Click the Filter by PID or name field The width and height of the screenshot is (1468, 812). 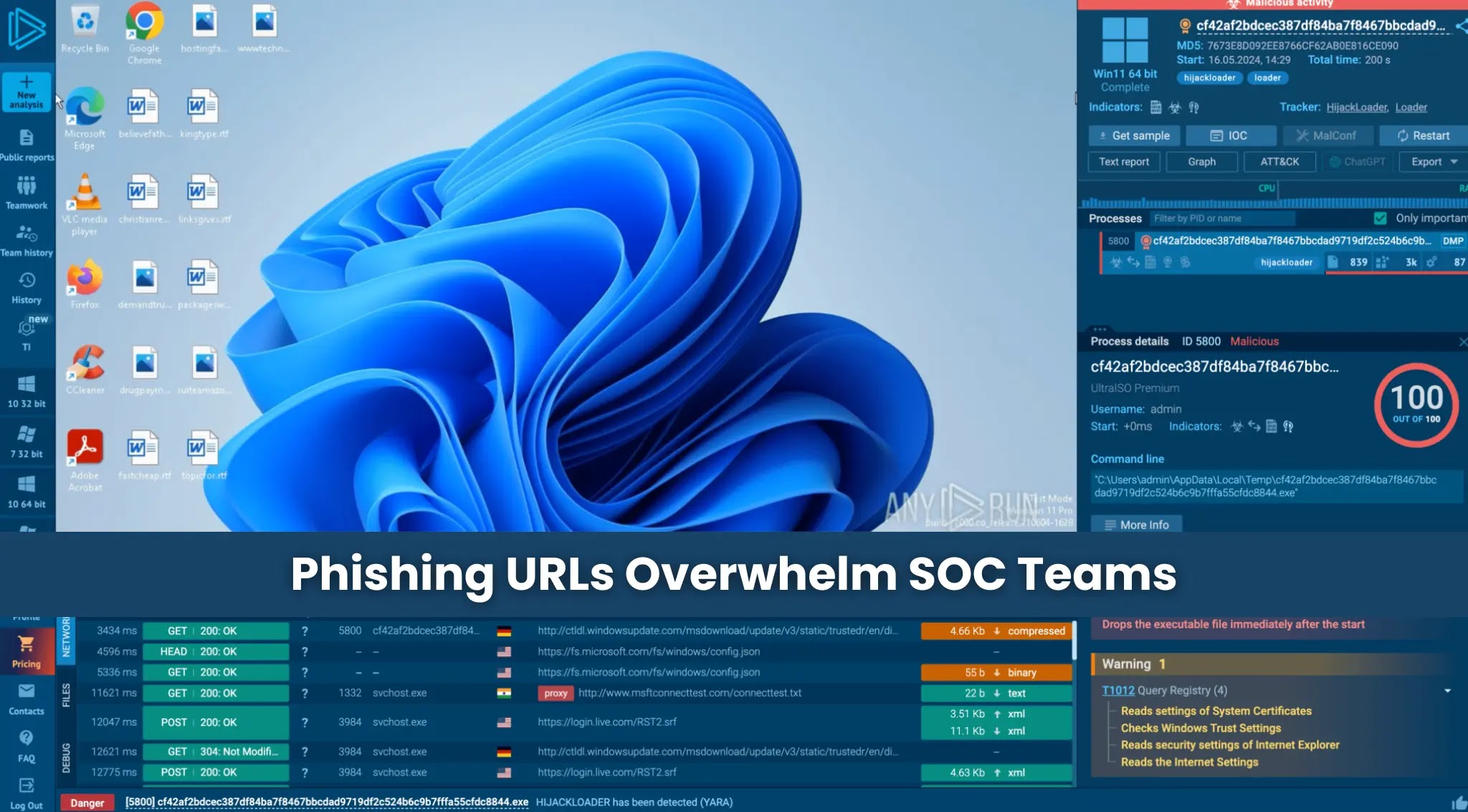tap(1221, 219)
